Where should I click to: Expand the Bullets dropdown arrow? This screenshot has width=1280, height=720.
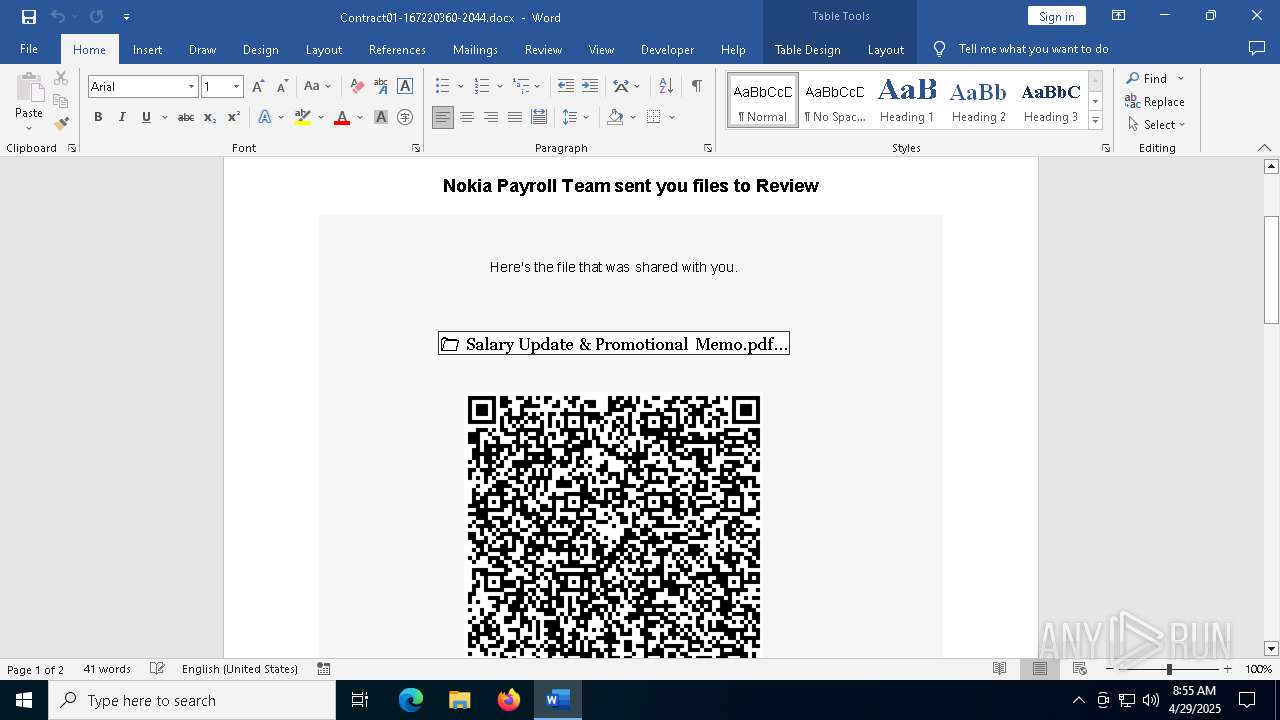[460, 87]
